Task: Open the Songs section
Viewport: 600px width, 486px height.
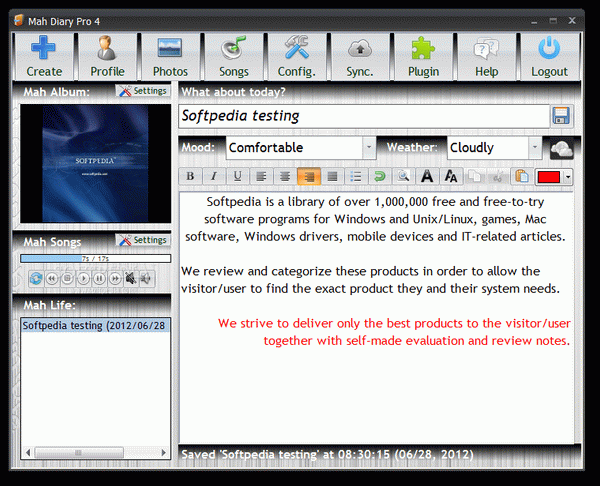Action: [x=234, y=56]
